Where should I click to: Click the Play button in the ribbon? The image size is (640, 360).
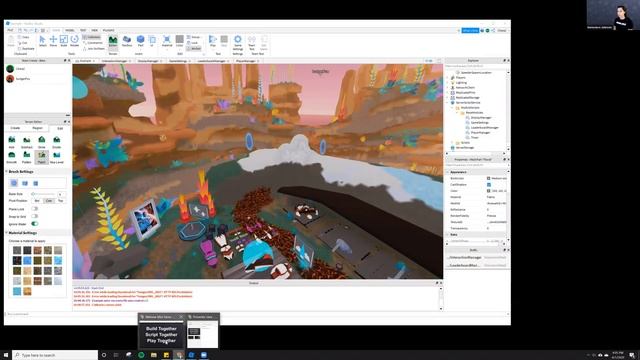click(213, 41)
